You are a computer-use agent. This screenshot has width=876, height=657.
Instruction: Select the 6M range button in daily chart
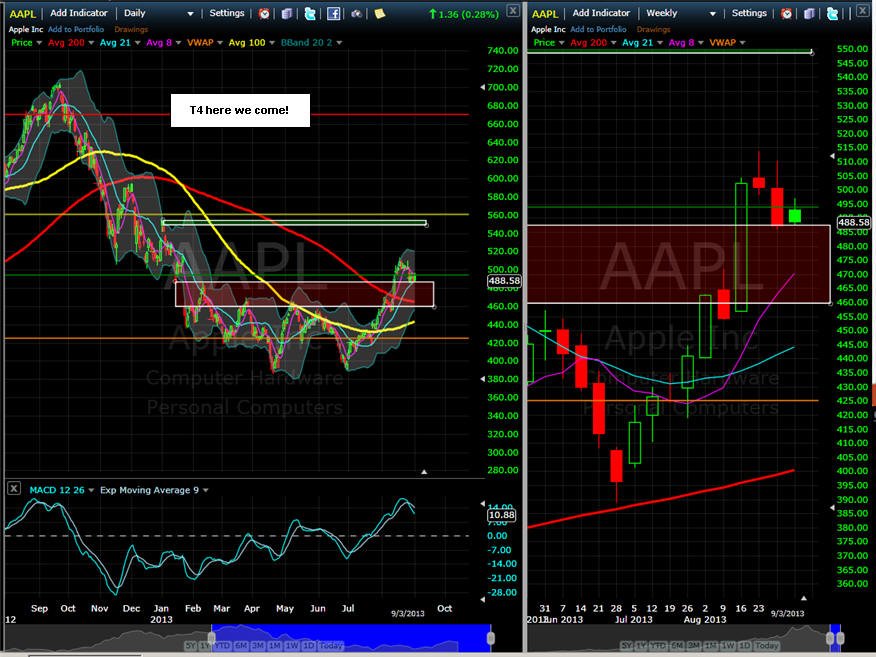[x=241, y=645]
